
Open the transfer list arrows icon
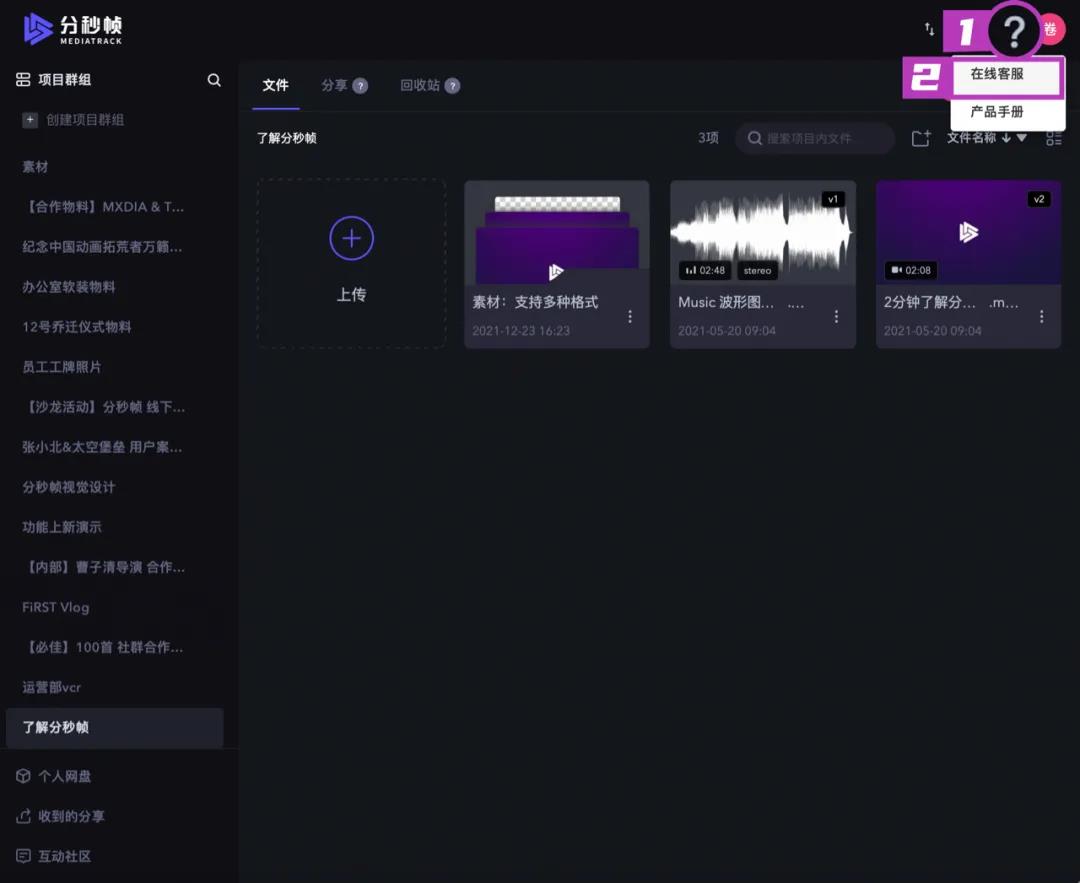(929, 30)
